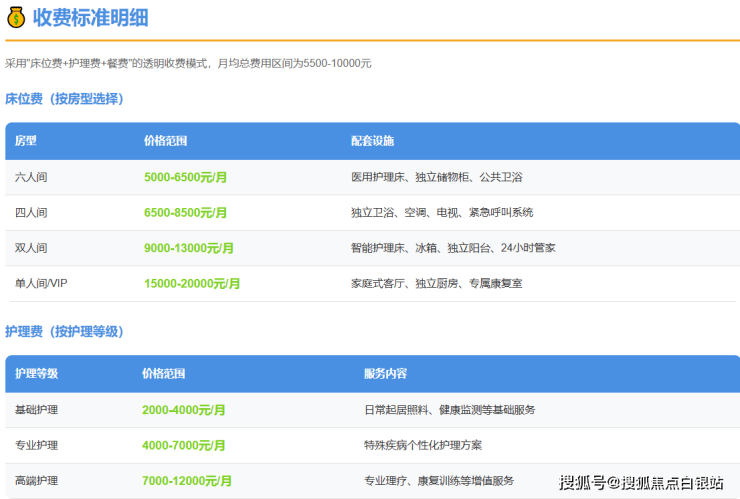
Task: Select the 单人间/VIP room type cell
Action: coord(42,283)
